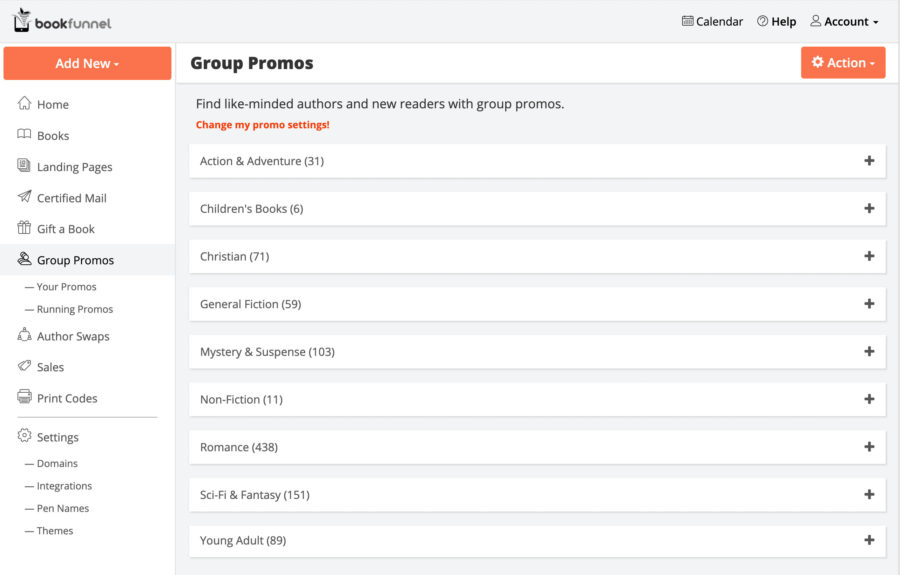Click the Landing Pages icon

(x=24, y=166)
